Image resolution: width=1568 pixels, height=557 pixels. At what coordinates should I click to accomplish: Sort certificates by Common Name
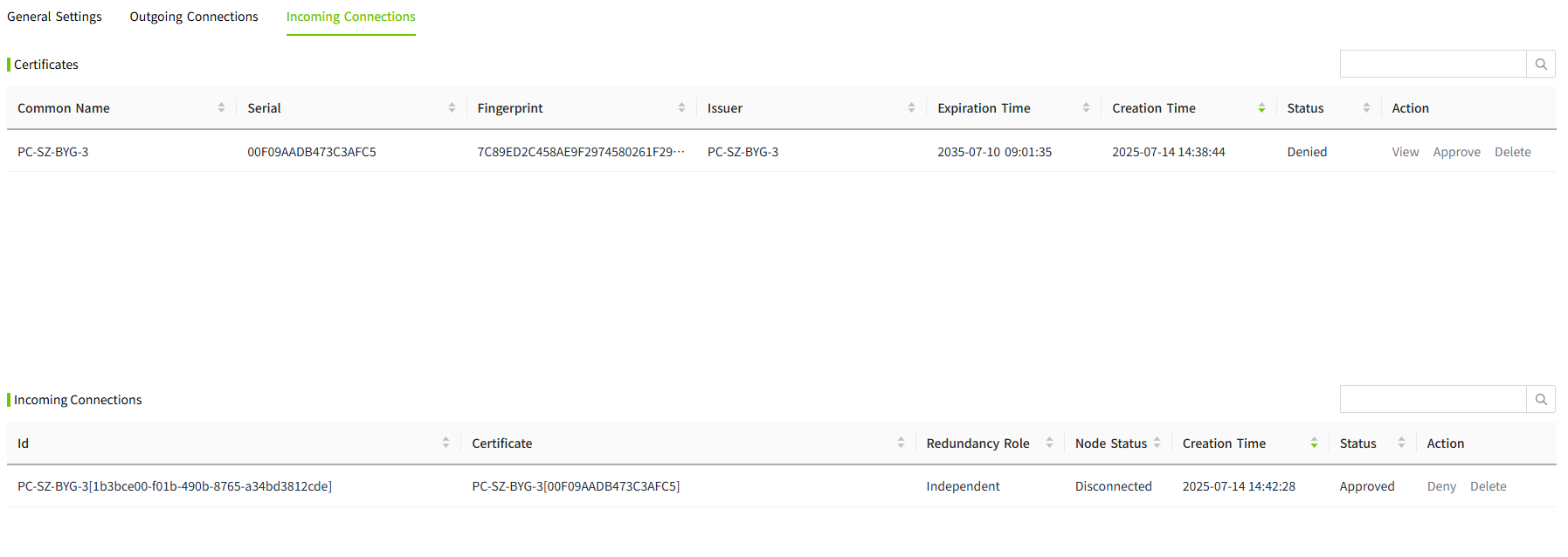tap(221, 108)
